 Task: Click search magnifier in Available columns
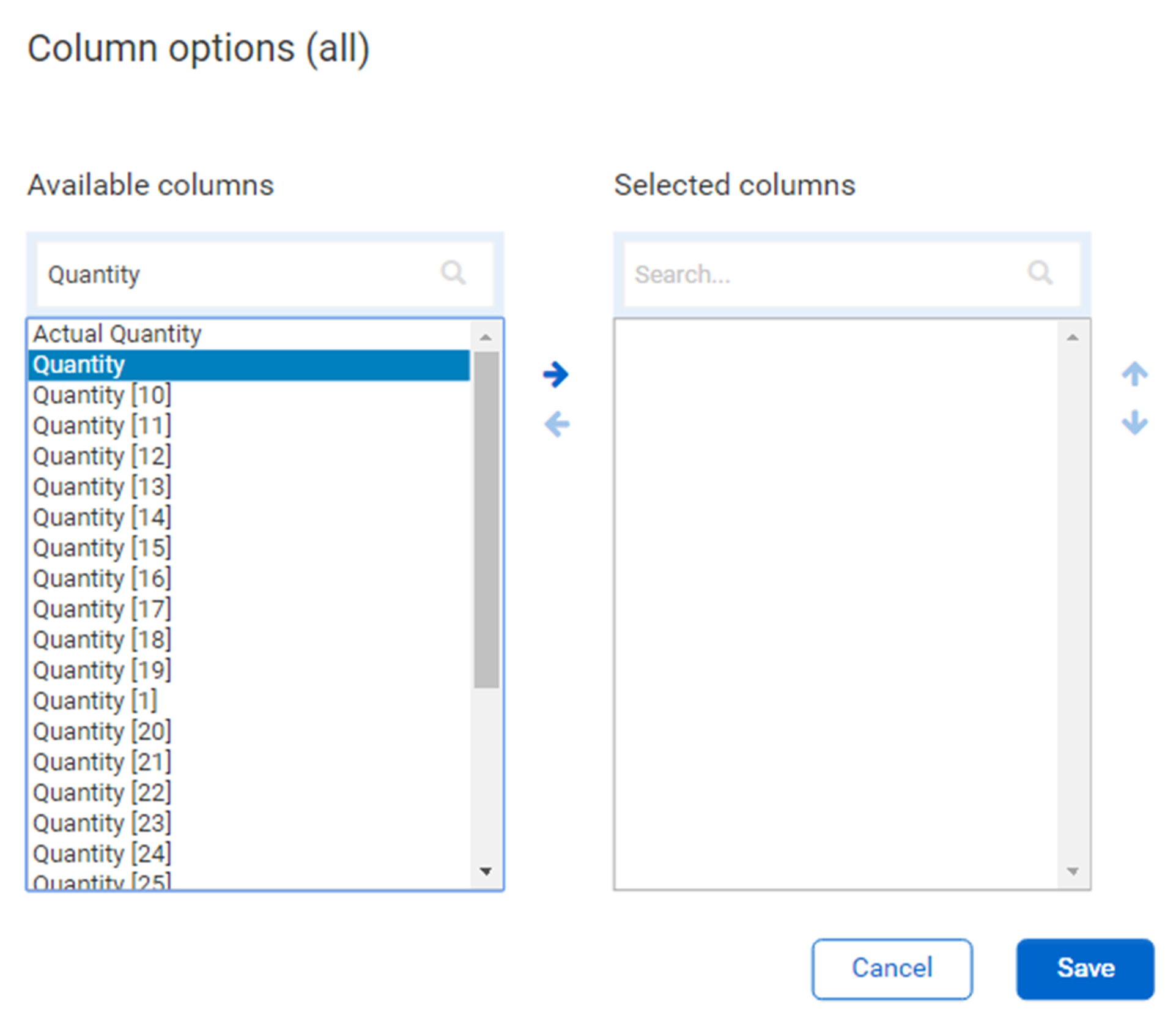click(453, 273)
